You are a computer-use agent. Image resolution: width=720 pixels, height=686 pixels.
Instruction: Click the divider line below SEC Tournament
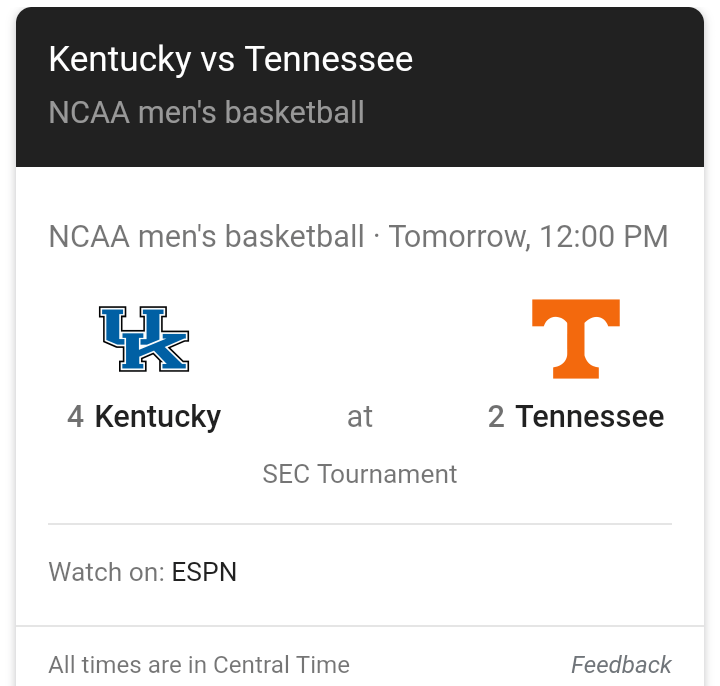pos(360,523)
